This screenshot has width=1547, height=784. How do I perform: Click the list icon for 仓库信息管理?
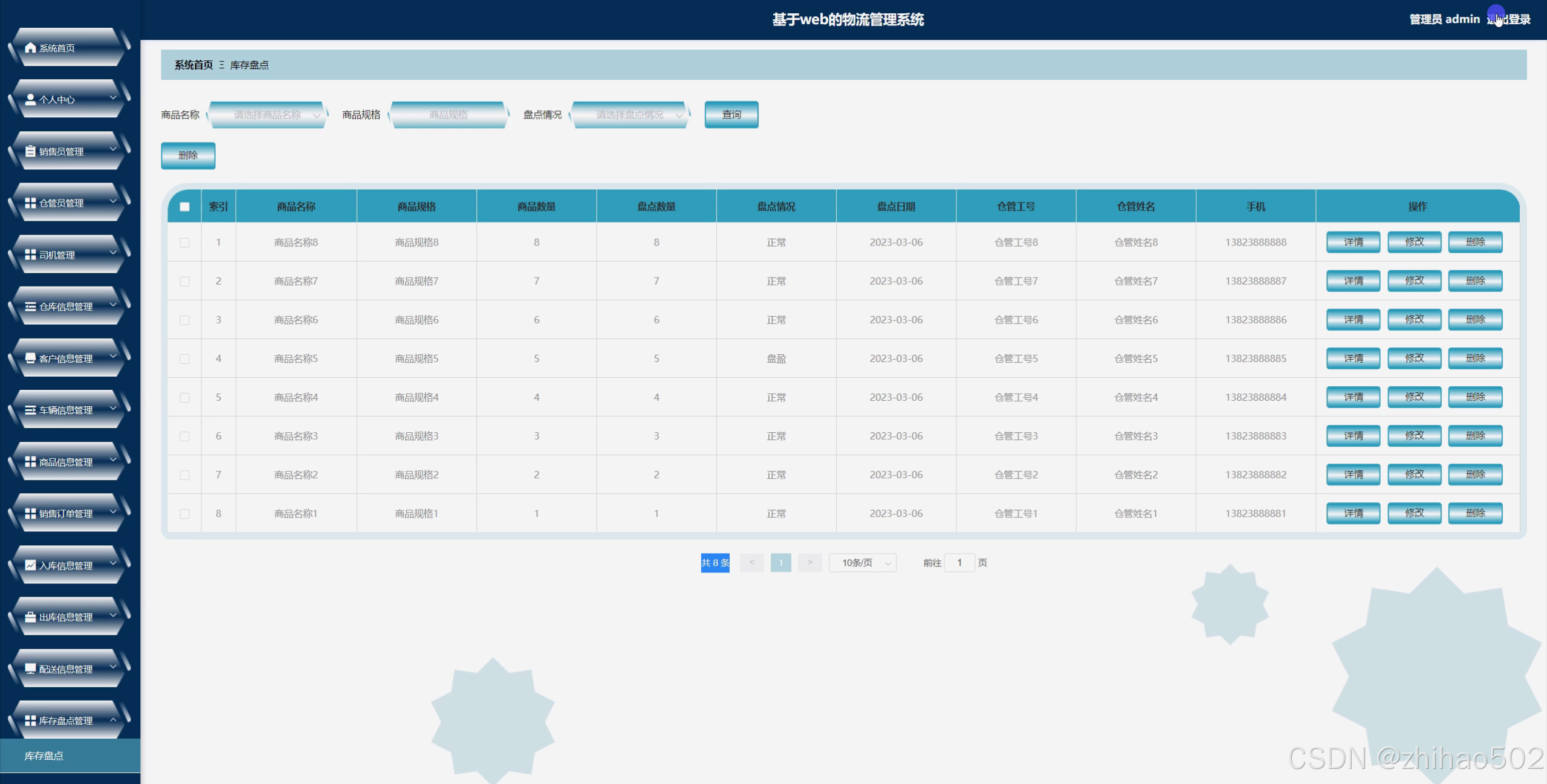[x=30, y=306]
